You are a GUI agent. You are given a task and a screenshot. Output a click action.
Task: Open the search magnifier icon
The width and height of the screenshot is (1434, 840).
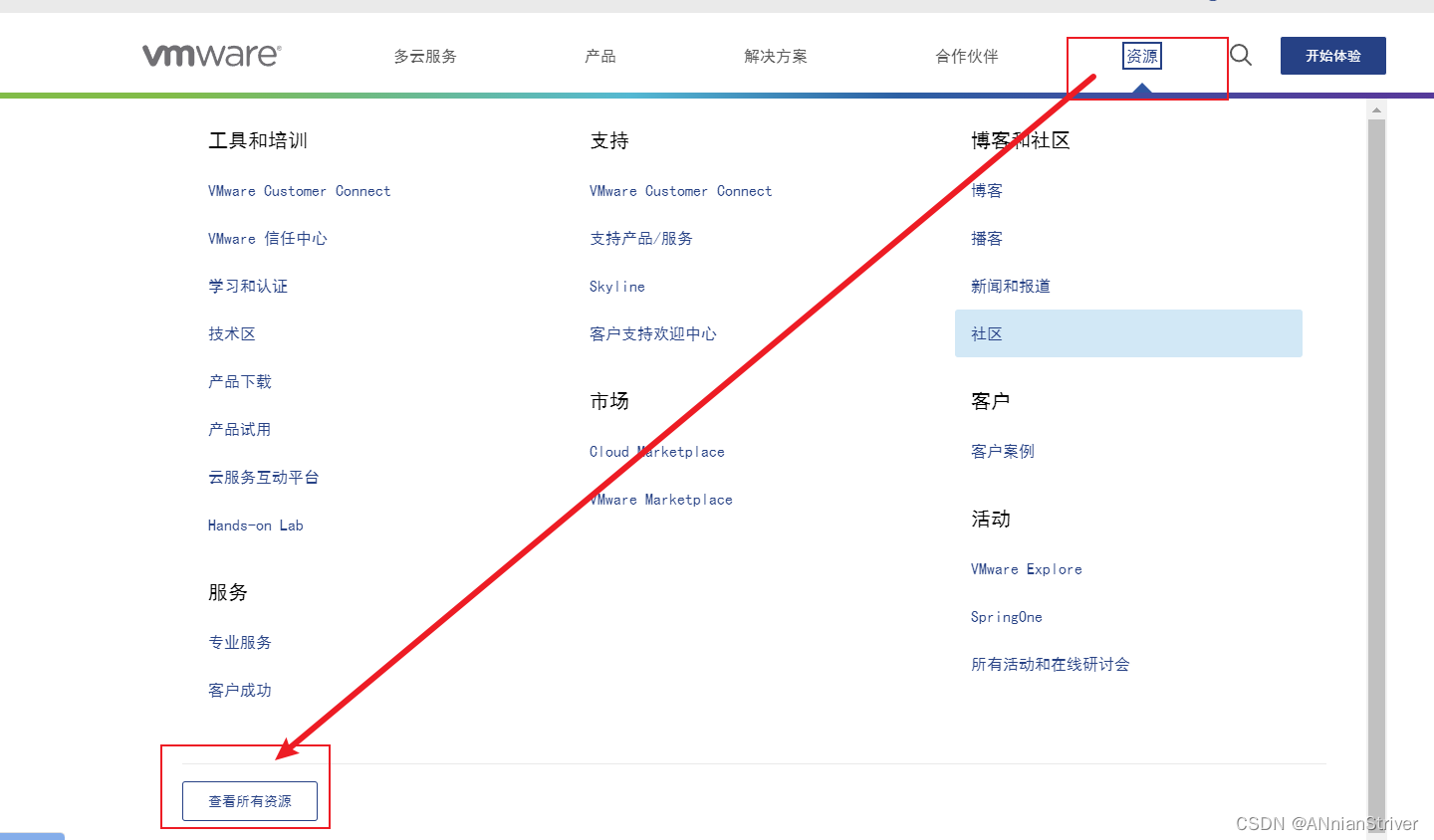point(1241,55)
